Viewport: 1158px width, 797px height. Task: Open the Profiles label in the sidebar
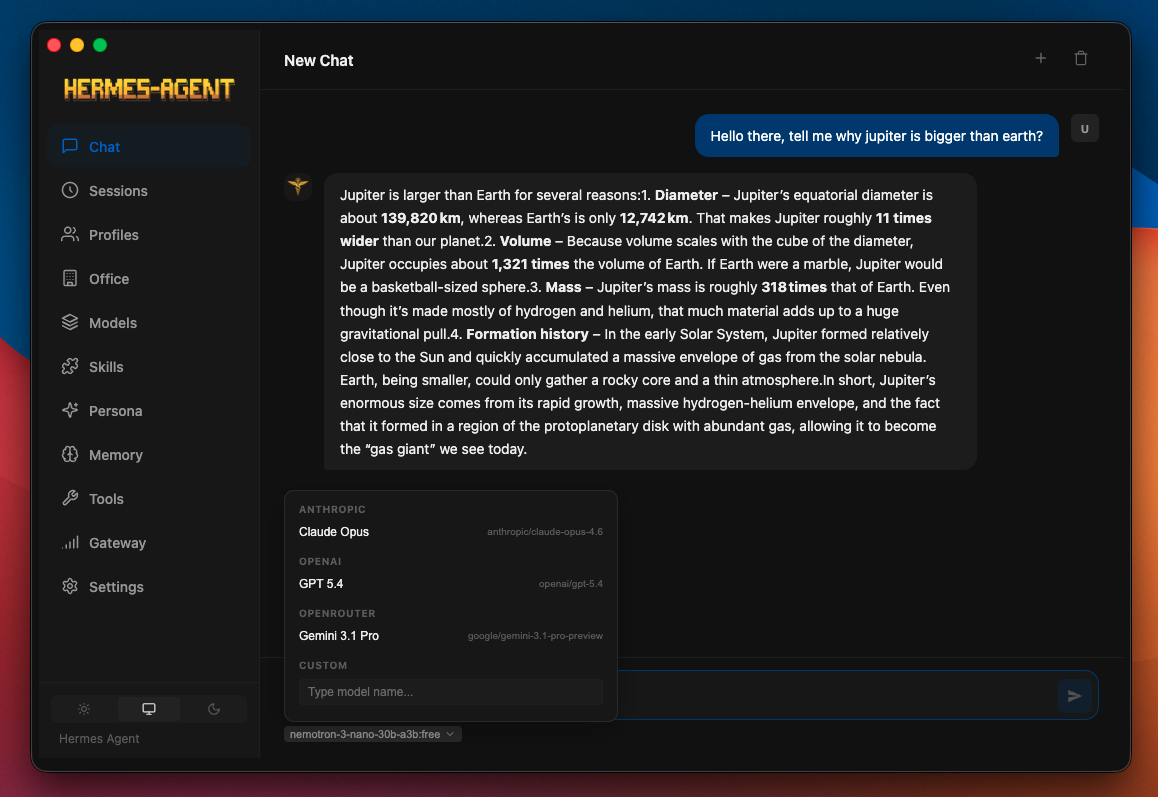(114, 235)
